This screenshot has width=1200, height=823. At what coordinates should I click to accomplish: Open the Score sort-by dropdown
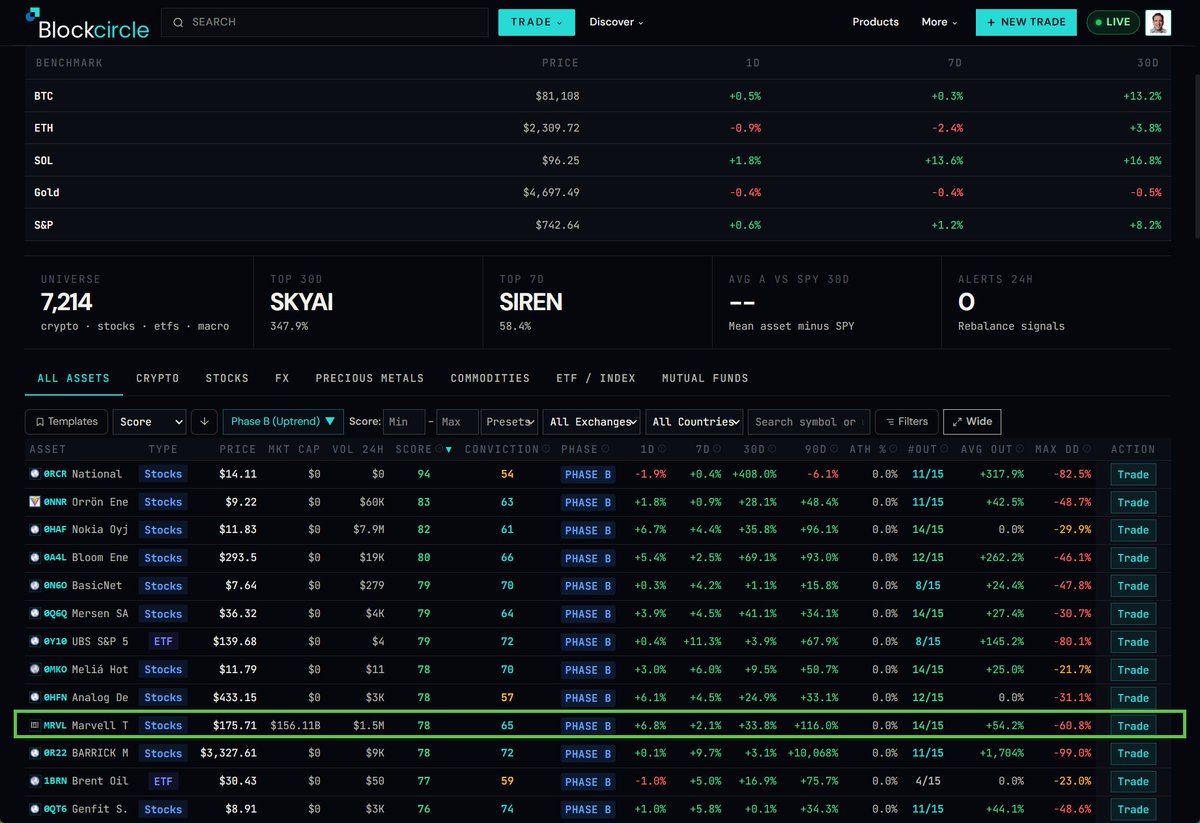tap(149, 422)
